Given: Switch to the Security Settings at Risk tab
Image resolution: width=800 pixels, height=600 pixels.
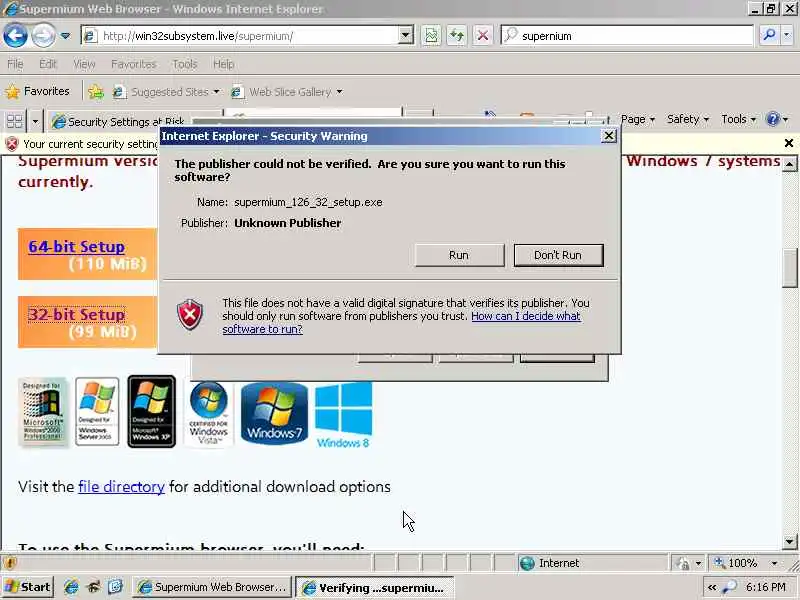Looking at the screenshot, I should coord(118,122).
